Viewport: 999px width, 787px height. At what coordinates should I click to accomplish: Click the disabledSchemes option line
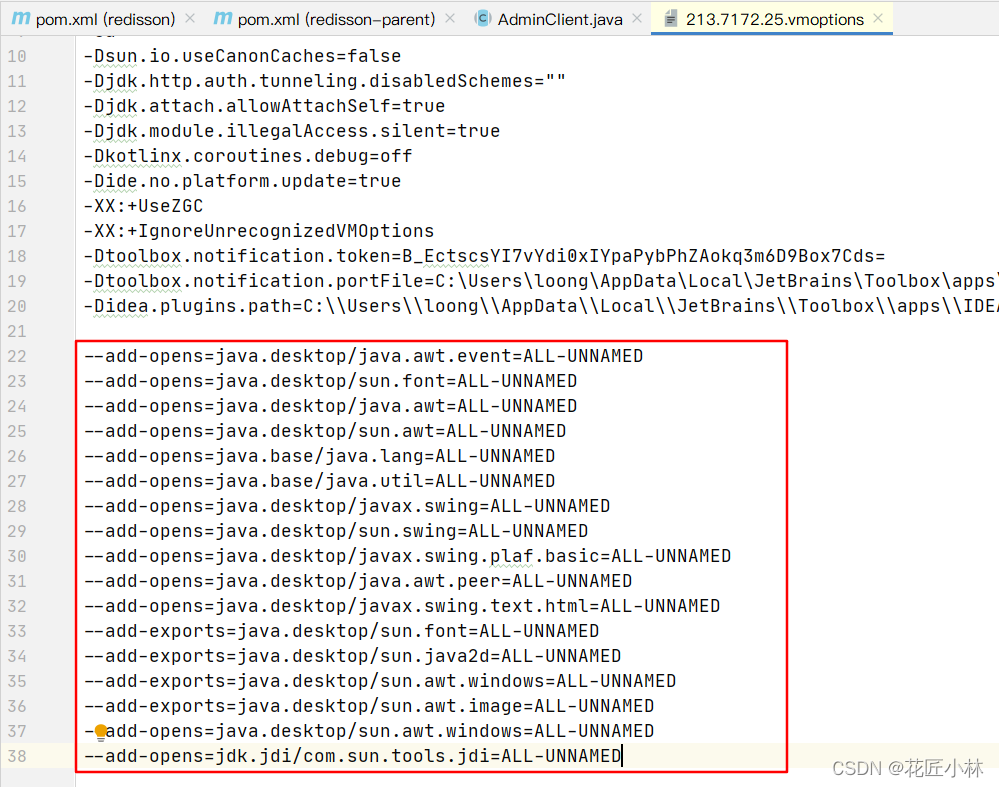click(x=324, y=81)
